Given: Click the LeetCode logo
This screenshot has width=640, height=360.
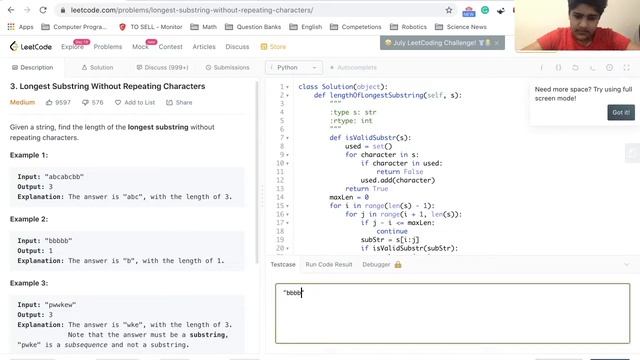Looking at the screenshot, I should [31, 47].
